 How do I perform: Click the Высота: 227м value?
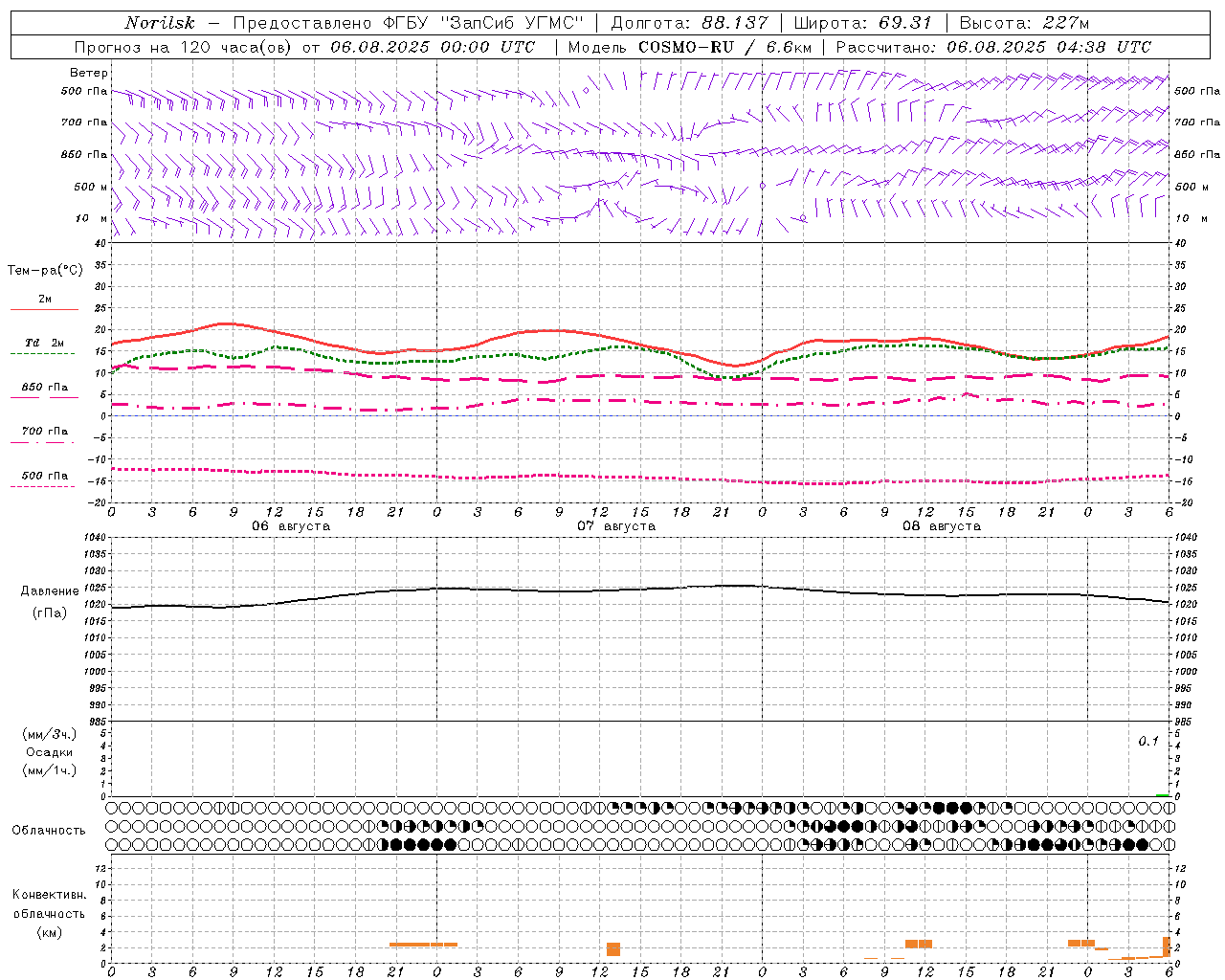[1024, 23]
